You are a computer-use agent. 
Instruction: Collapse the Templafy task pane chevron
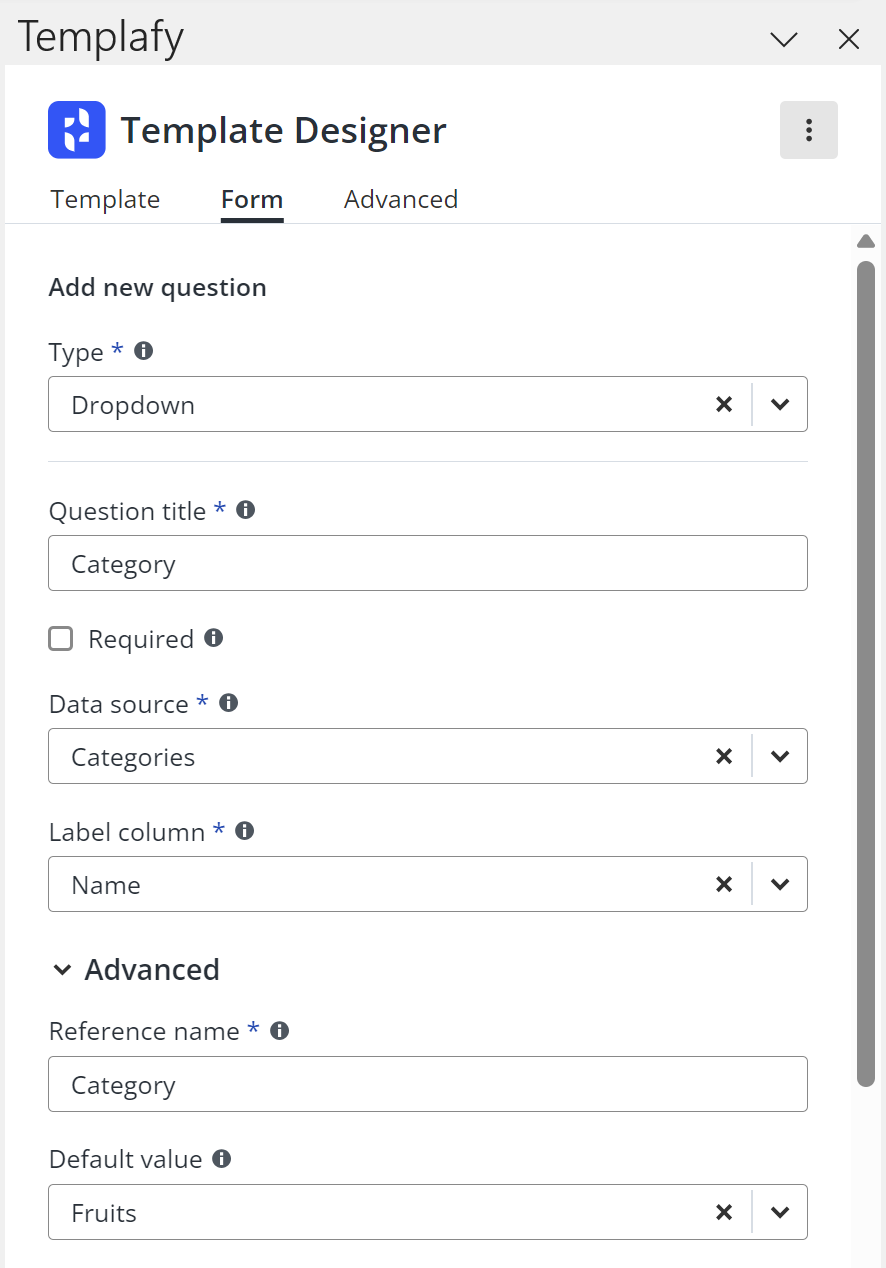tap(784, 39)
